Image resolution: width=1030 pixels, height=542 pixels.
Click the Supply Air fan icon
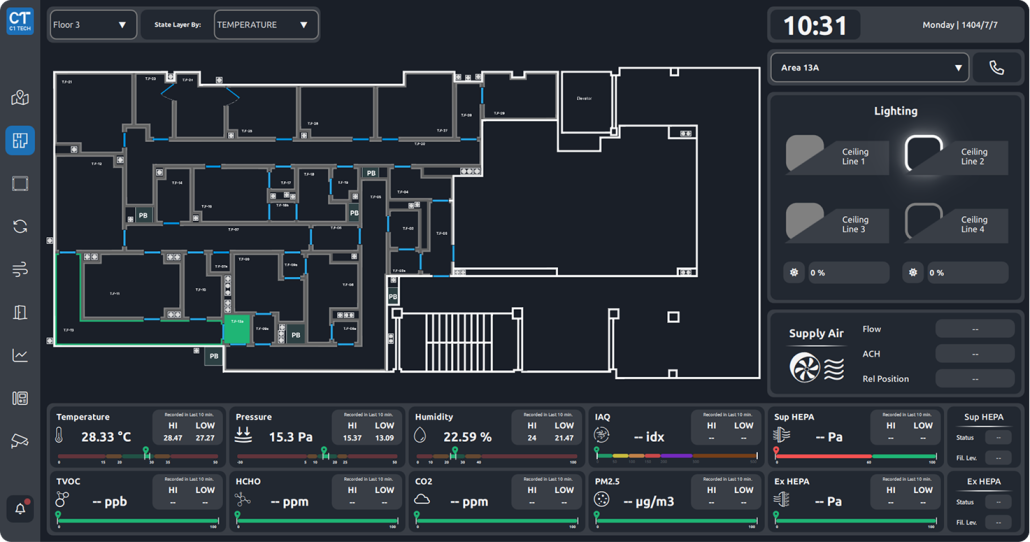pos(805,367)
